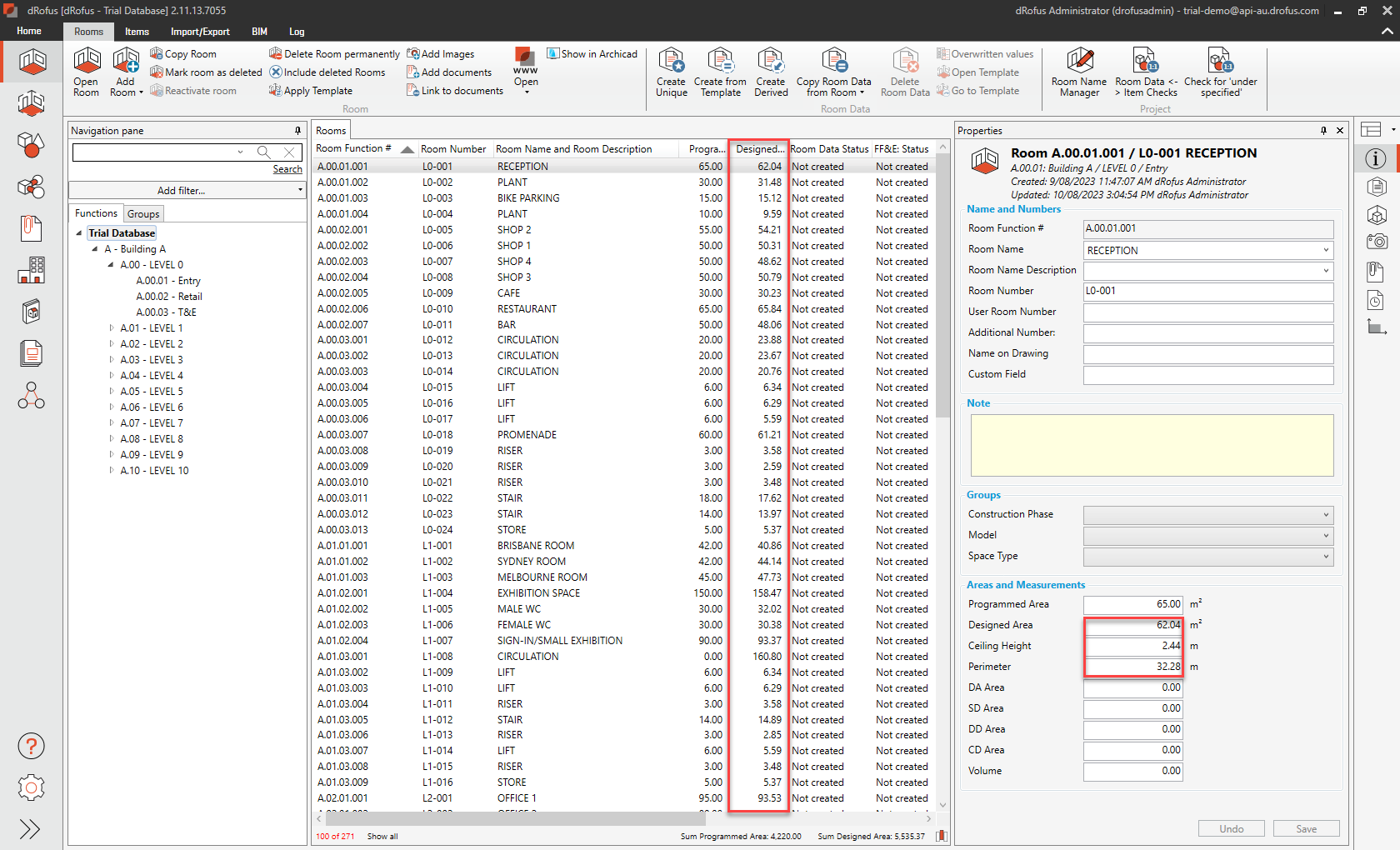1400x850 pixels.
Task: Click inside the yellow Note field
Action: (x=1152, y=445)
